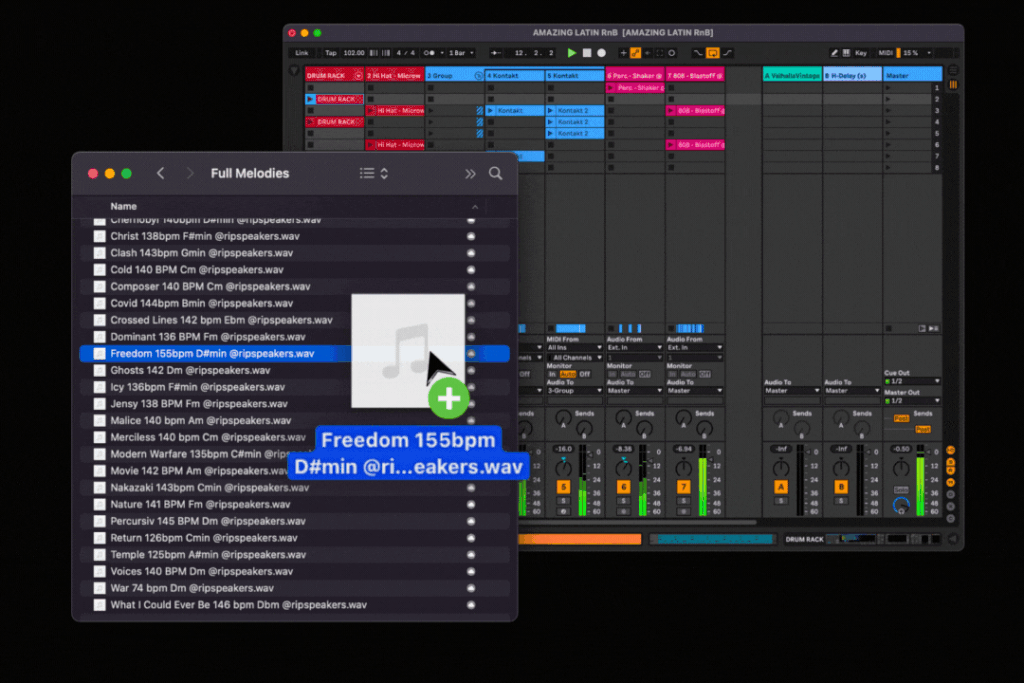
Task: Open 1 Bar quantization dropdown
Action: (461, 53)
